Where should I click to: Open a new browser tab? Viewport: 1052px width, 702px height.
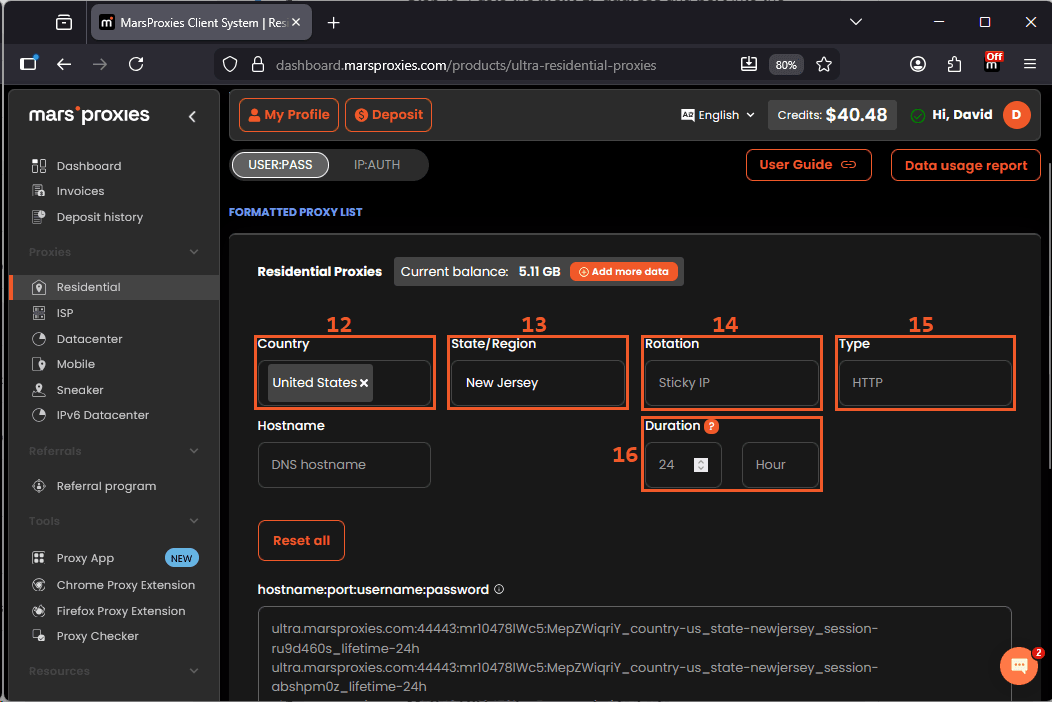coord(333,23)
